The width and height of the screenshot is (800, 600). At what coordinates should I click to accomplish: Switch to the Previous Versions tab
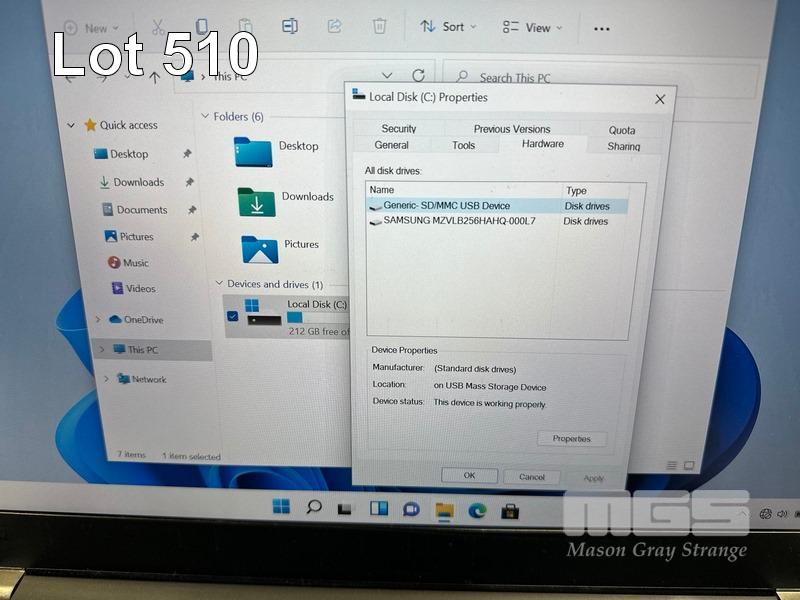click(512, 129)
